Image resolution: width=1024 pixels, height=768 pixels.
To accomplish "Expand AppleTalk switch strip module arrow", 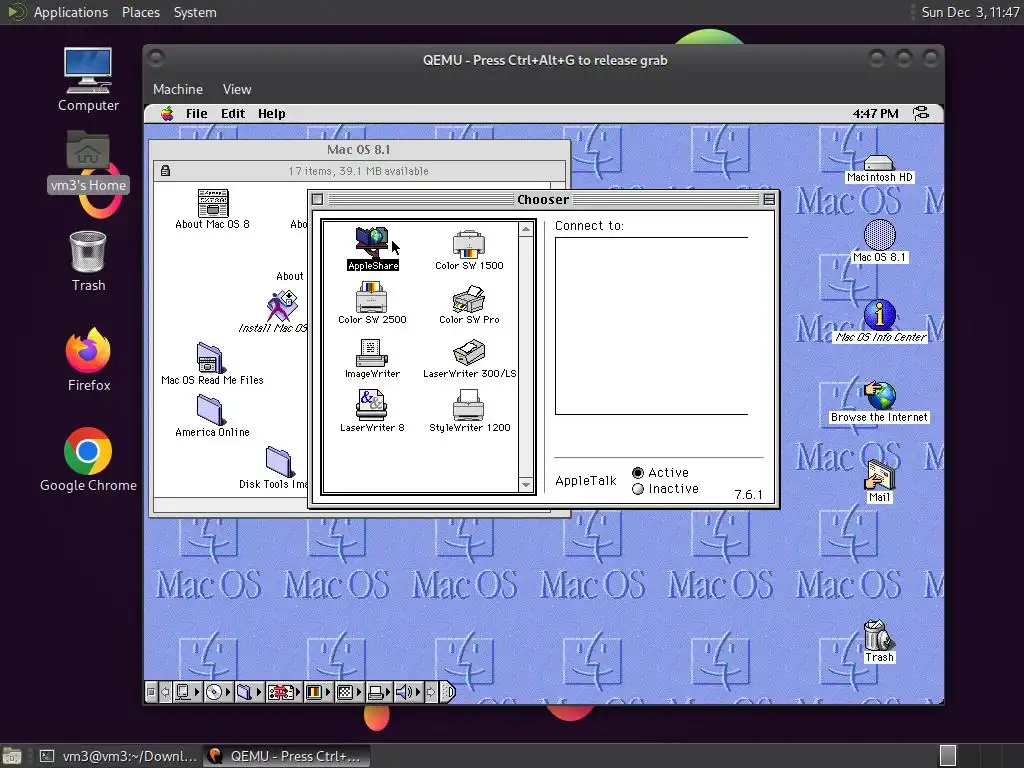I will pos(197,692).
